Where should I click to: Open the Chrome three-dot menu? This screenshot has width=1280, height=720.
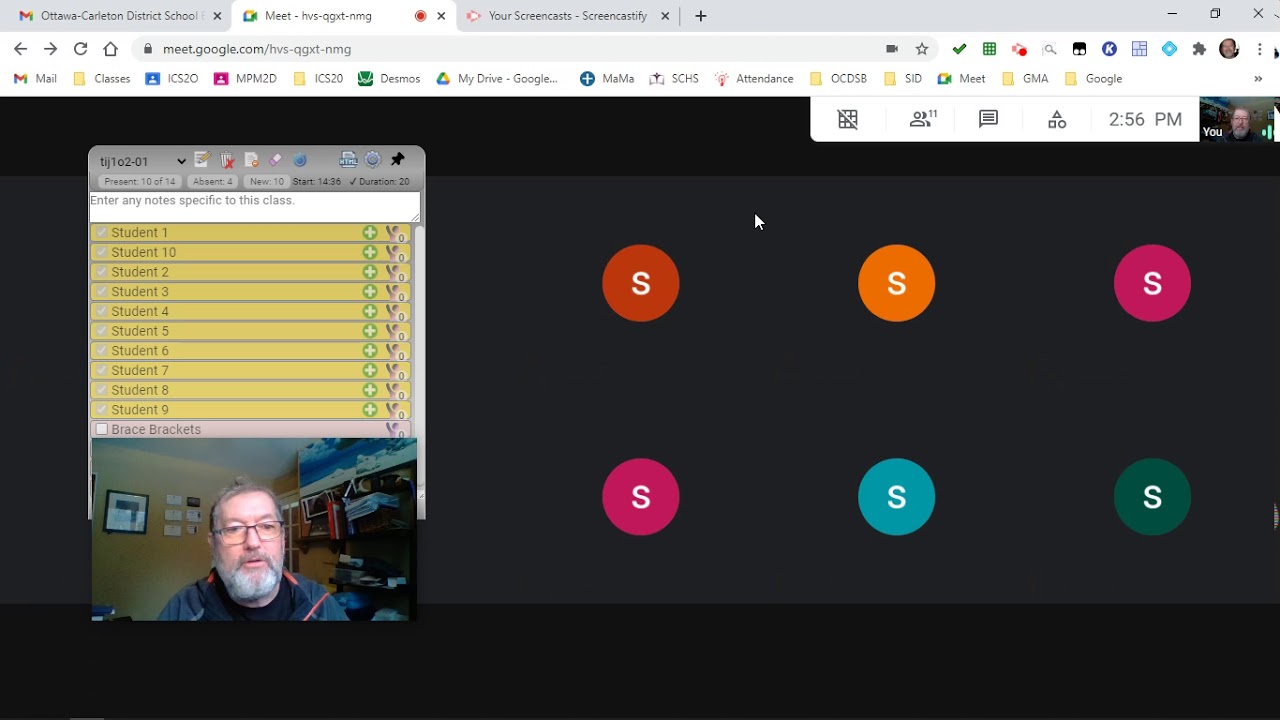(1259, 48)
